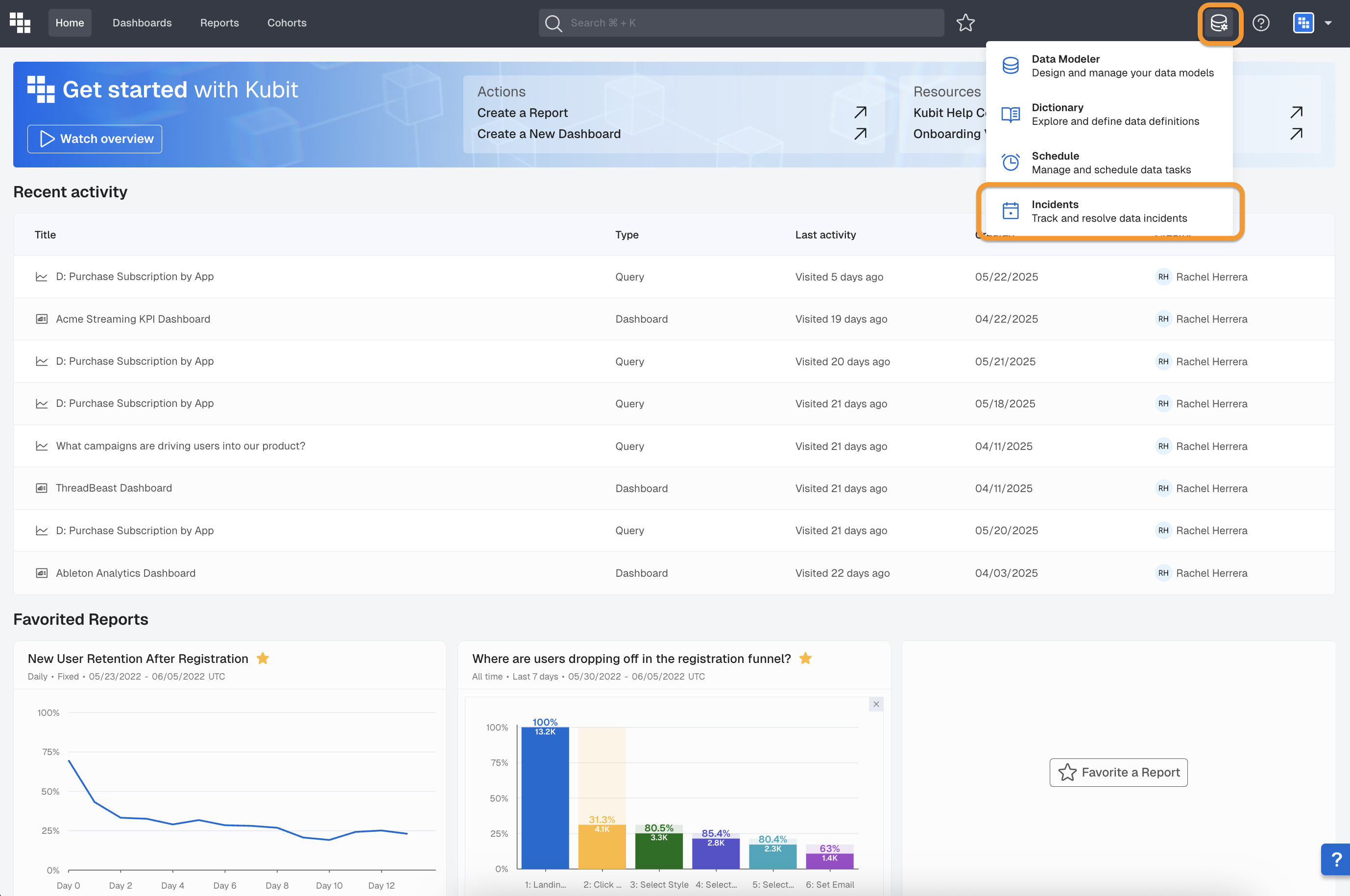Click the Dashboard type cell for ThreadBeast

(641, 488)
